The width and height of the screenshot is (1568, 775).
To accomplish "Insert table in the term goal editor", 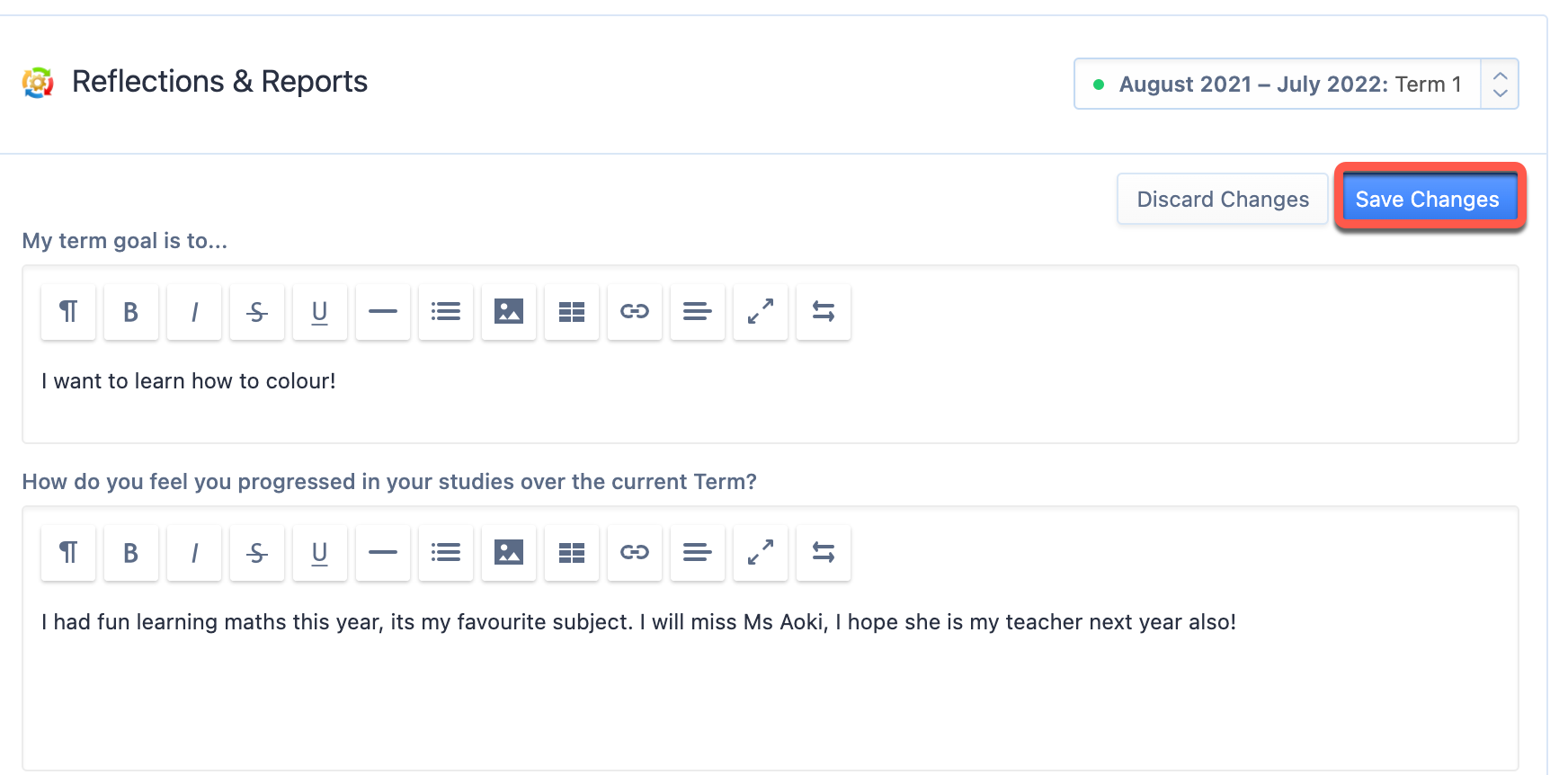I will point(572,312).
